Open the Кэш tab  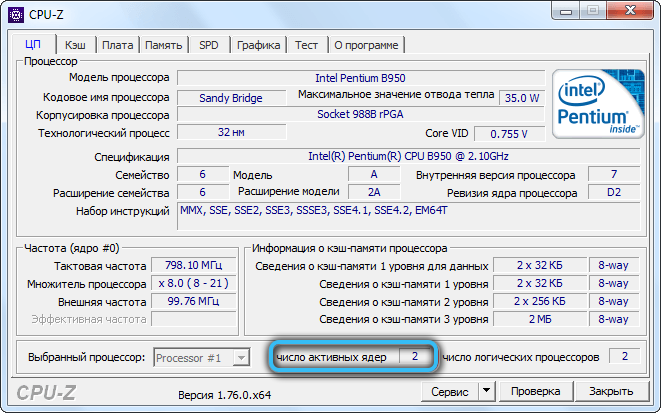(x=75, y=45)
